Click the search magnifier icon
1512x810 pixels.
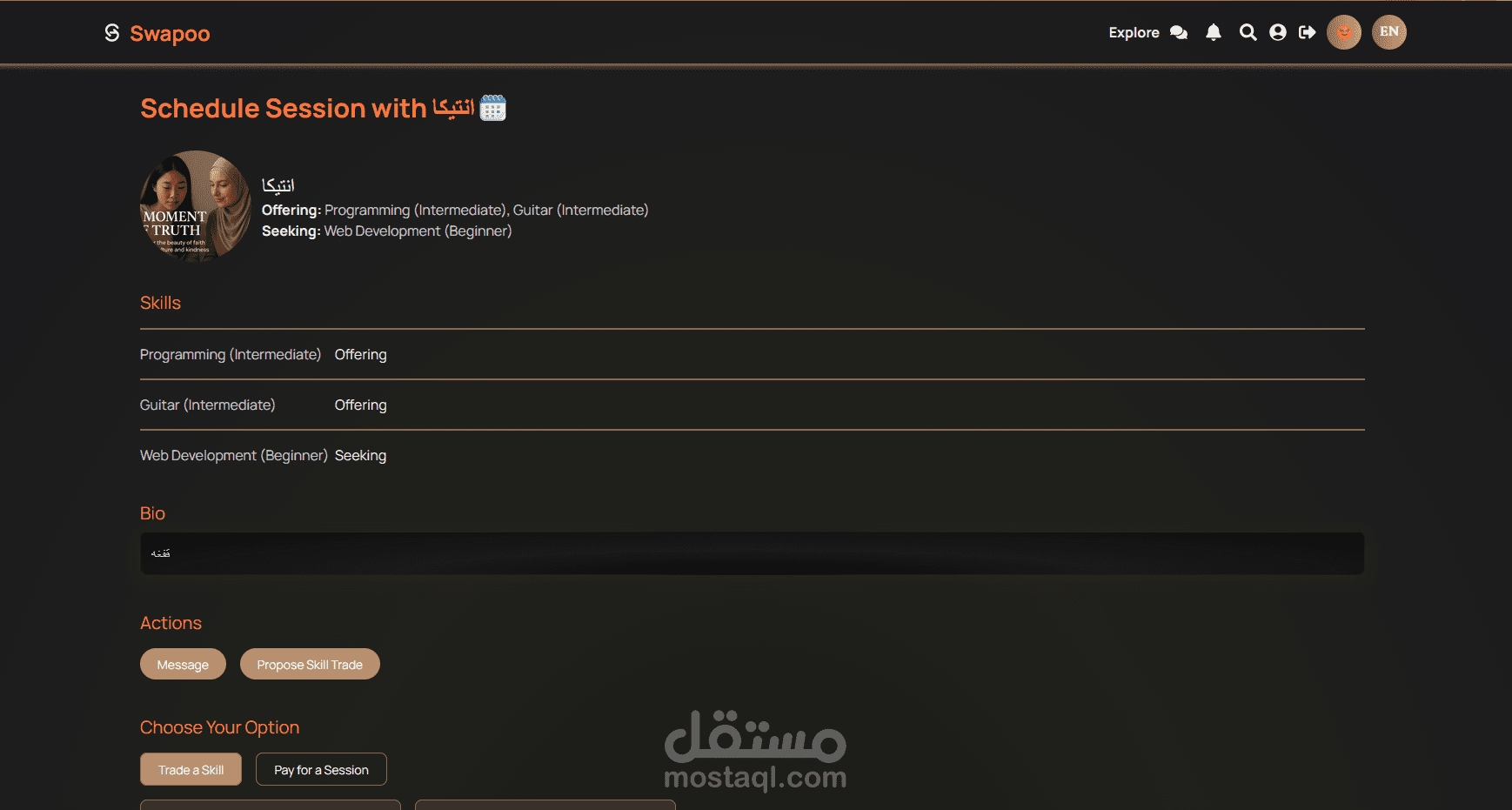[x=1248, y=32]
